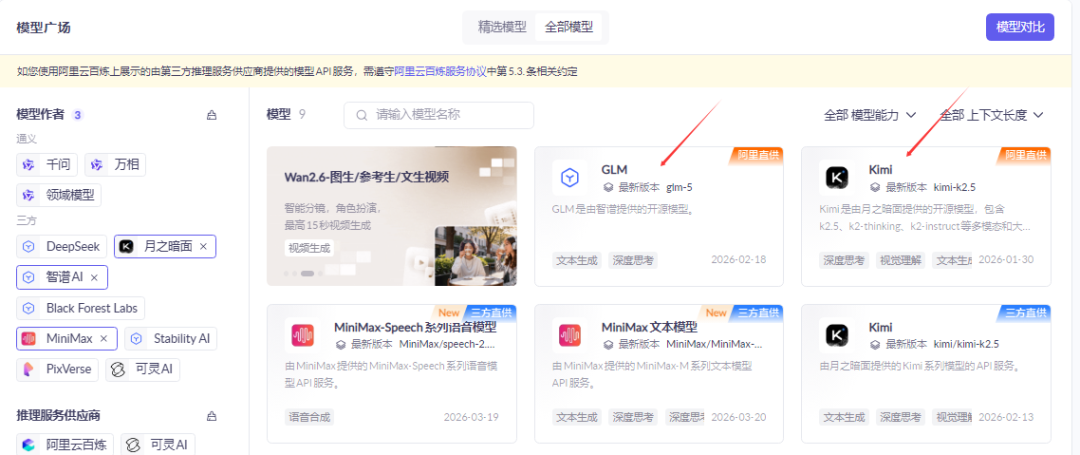Click the version icon beside MiniMax/speech-2

340,344
